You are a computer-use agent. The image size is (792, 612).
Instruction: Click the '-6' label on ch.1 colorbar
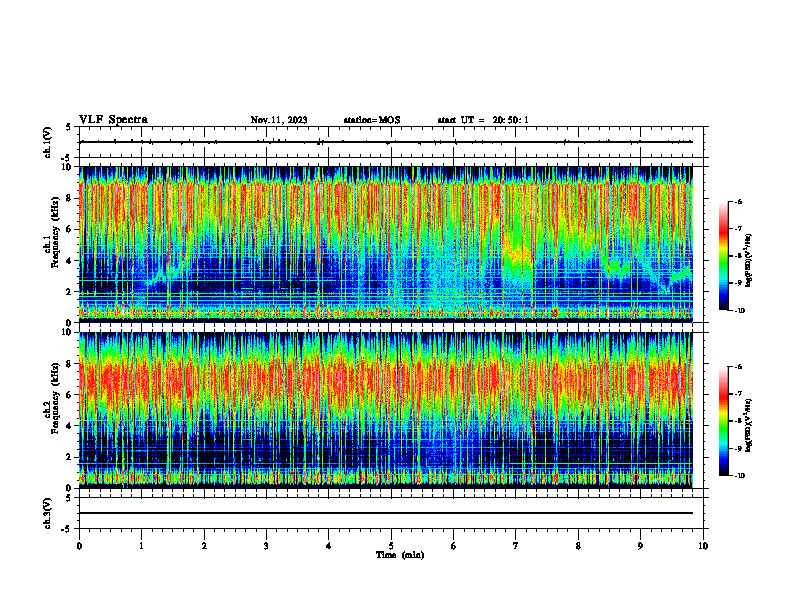[x=739, y=202]
